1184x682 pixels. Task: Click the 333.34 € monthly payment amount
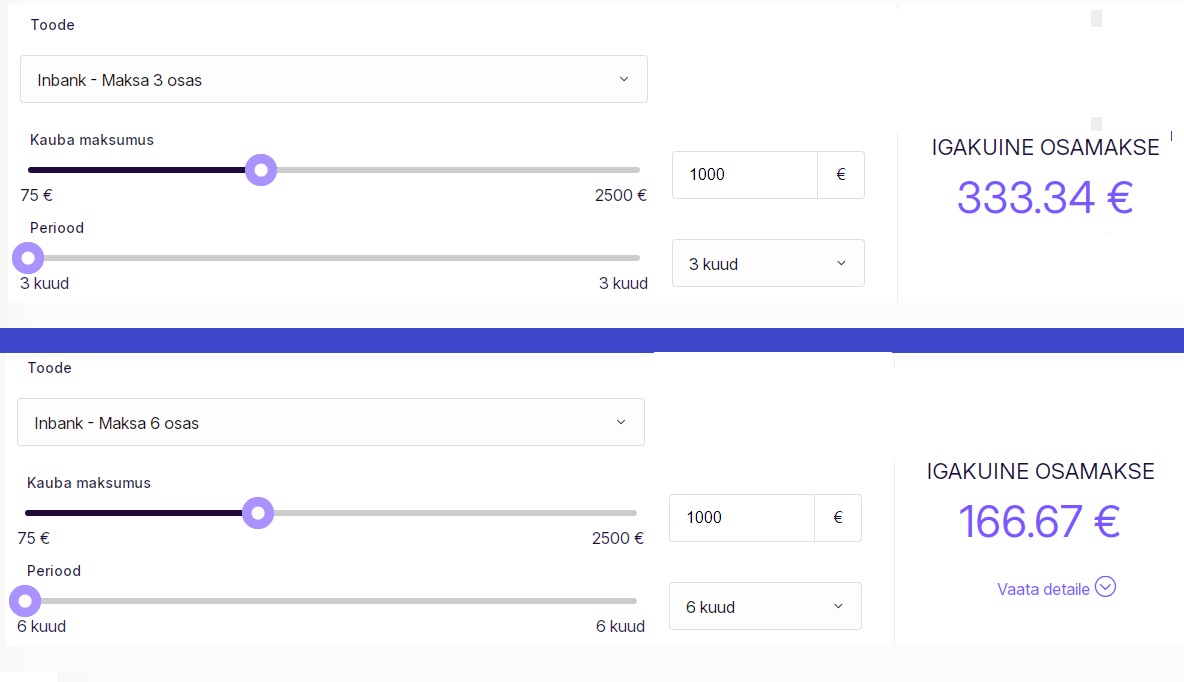1045,197
